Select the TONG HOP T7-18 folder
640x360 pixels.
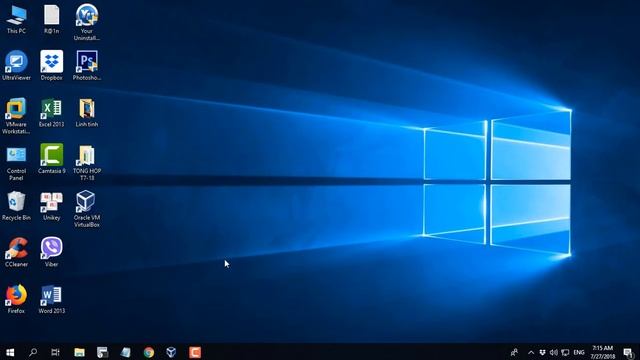pos(87,162)
